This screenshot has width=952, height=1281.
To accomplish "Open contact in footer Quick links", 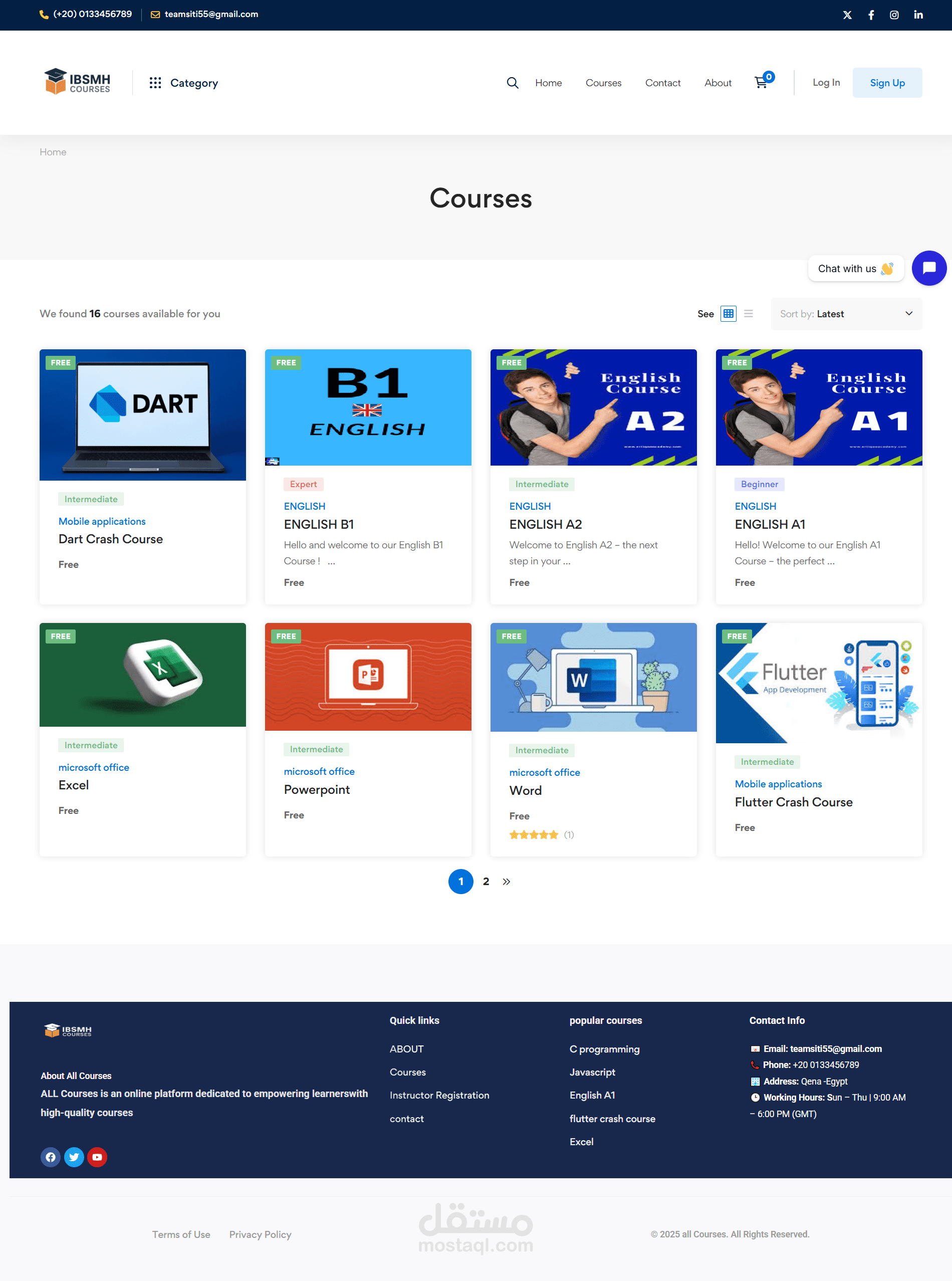I will coord(406,1119).
